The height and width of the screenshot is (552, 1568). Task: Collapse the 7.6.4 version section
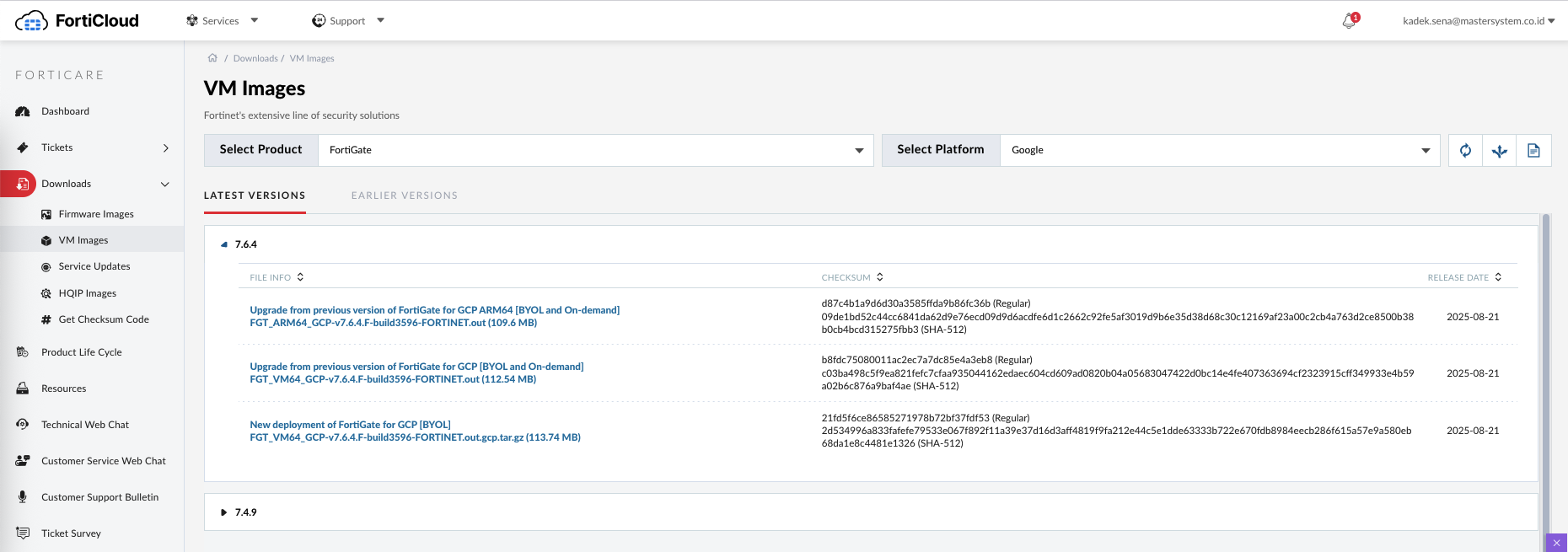(224, 244)
